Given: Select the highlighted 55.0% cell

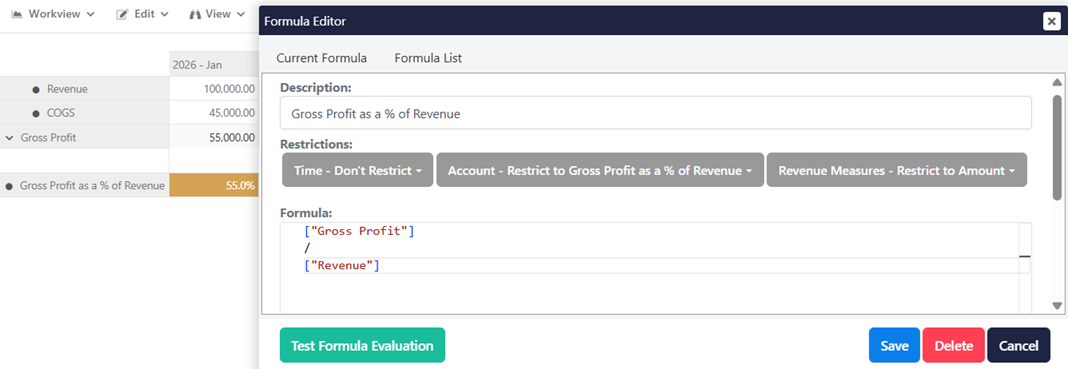Looking at the screenshot, I should (x=214, y=185).
